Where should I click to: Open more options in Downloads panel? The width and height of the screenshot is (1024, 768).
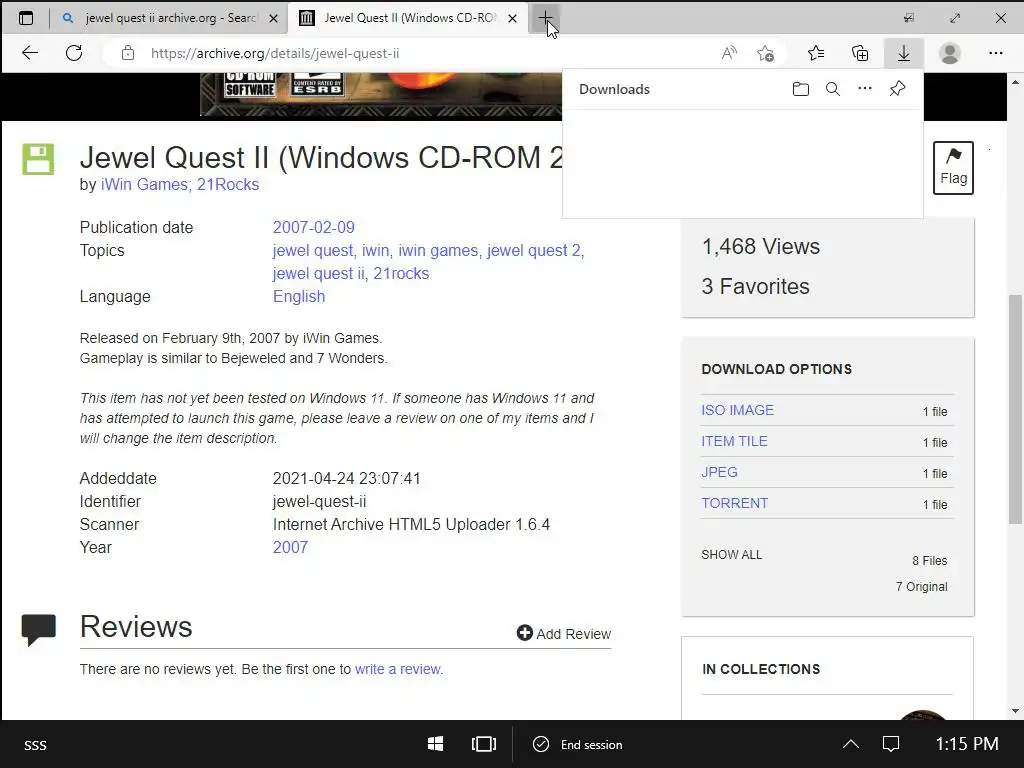coord(865,88)
